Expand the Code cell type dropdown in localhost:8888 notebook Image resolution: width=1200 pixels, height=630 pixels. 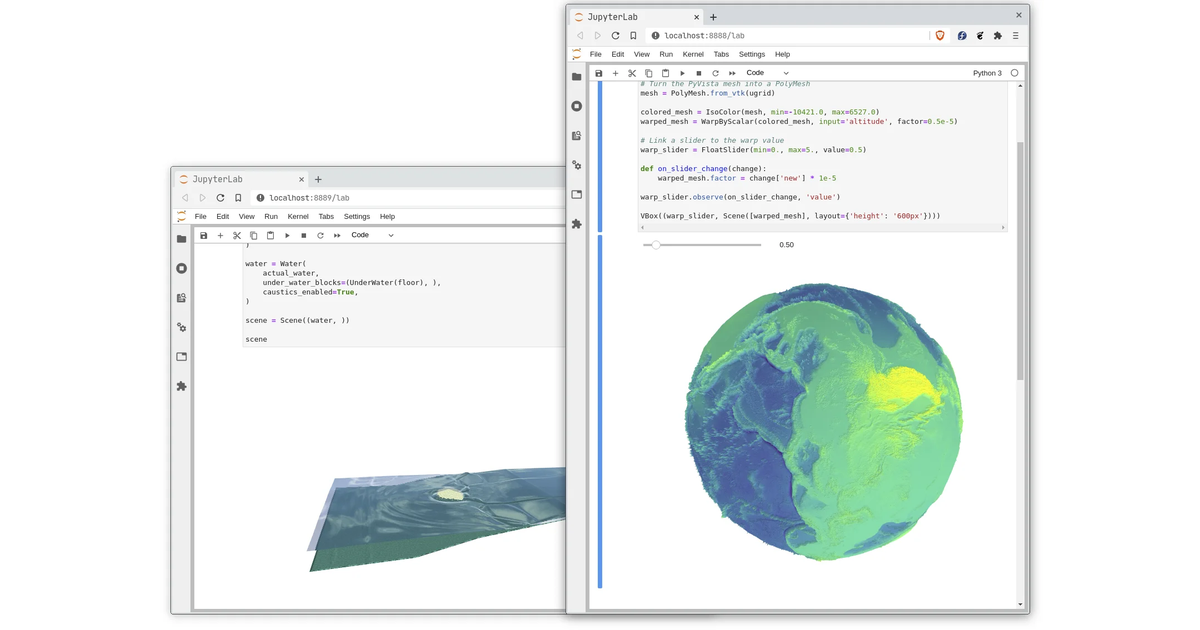pyautogui.click(x=768, y=73)
